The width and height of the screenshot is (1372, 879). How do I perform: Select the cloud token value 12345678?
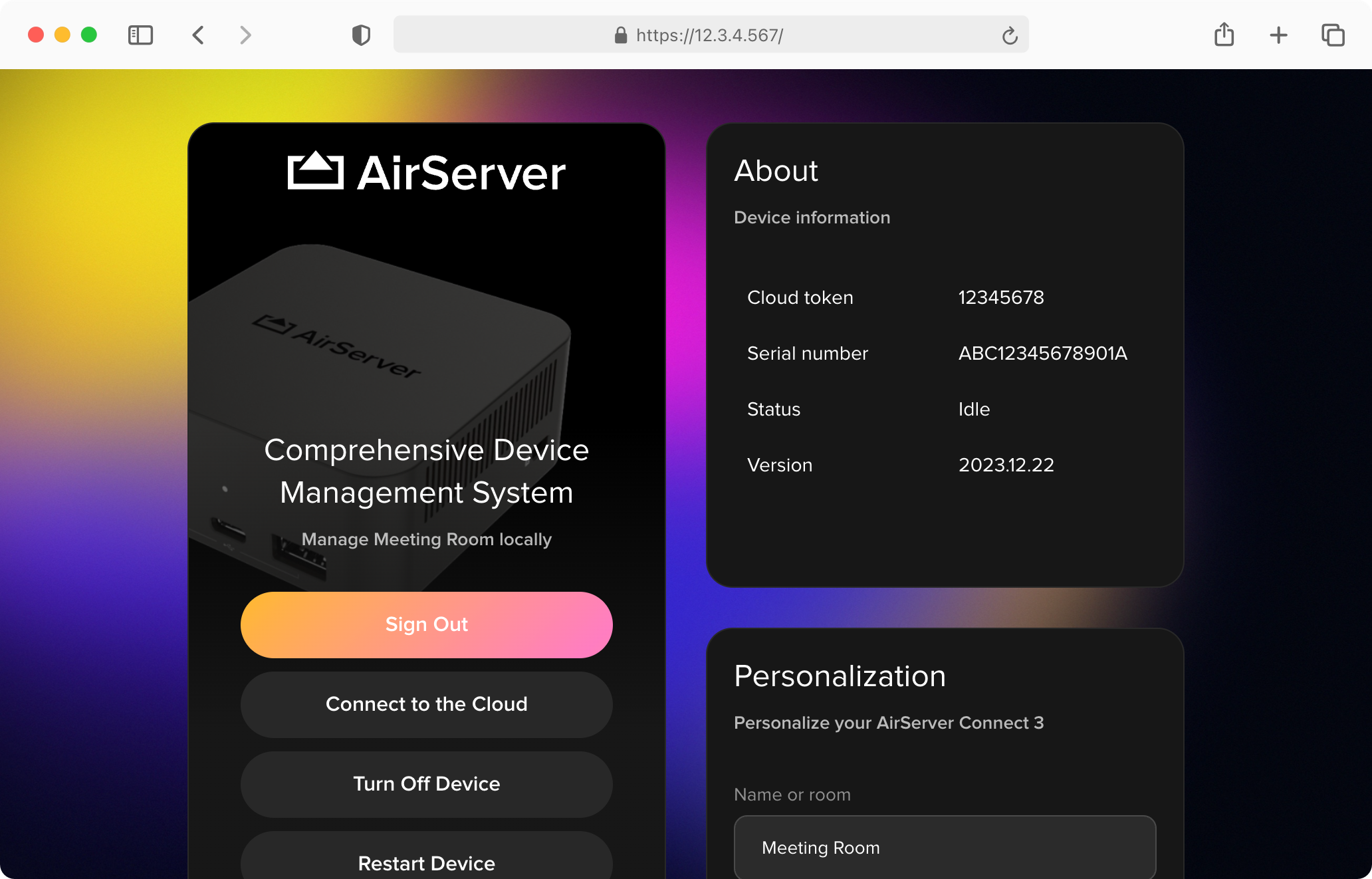pos(1001,297)
